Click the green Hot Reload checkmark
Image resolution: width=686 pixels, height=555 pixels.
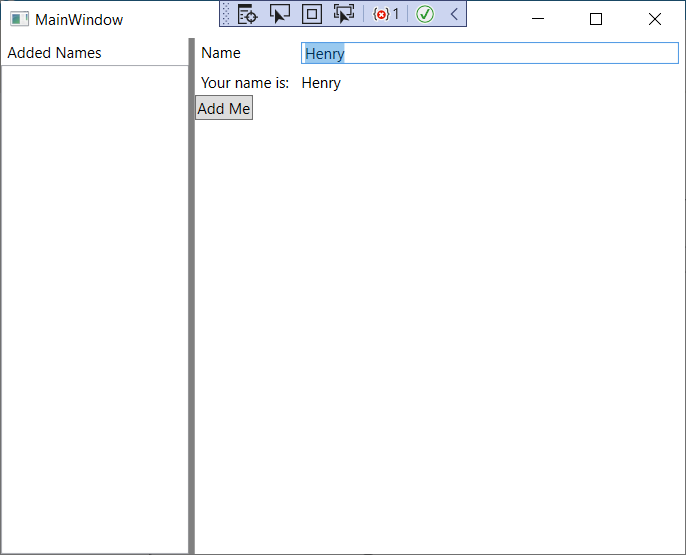click(x=424, y=14)
